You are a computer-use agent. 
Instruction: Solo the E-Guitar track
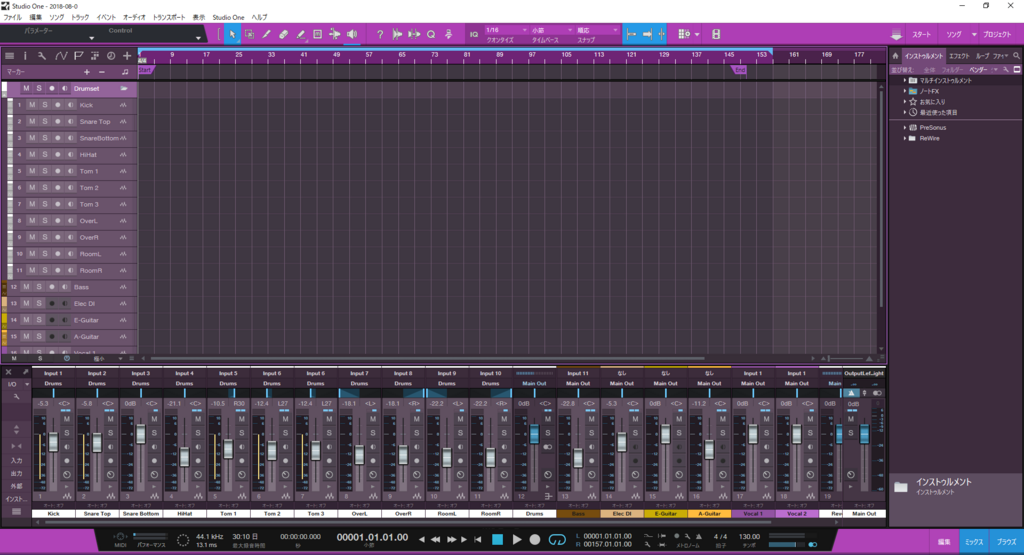click(x=39, y=320)
